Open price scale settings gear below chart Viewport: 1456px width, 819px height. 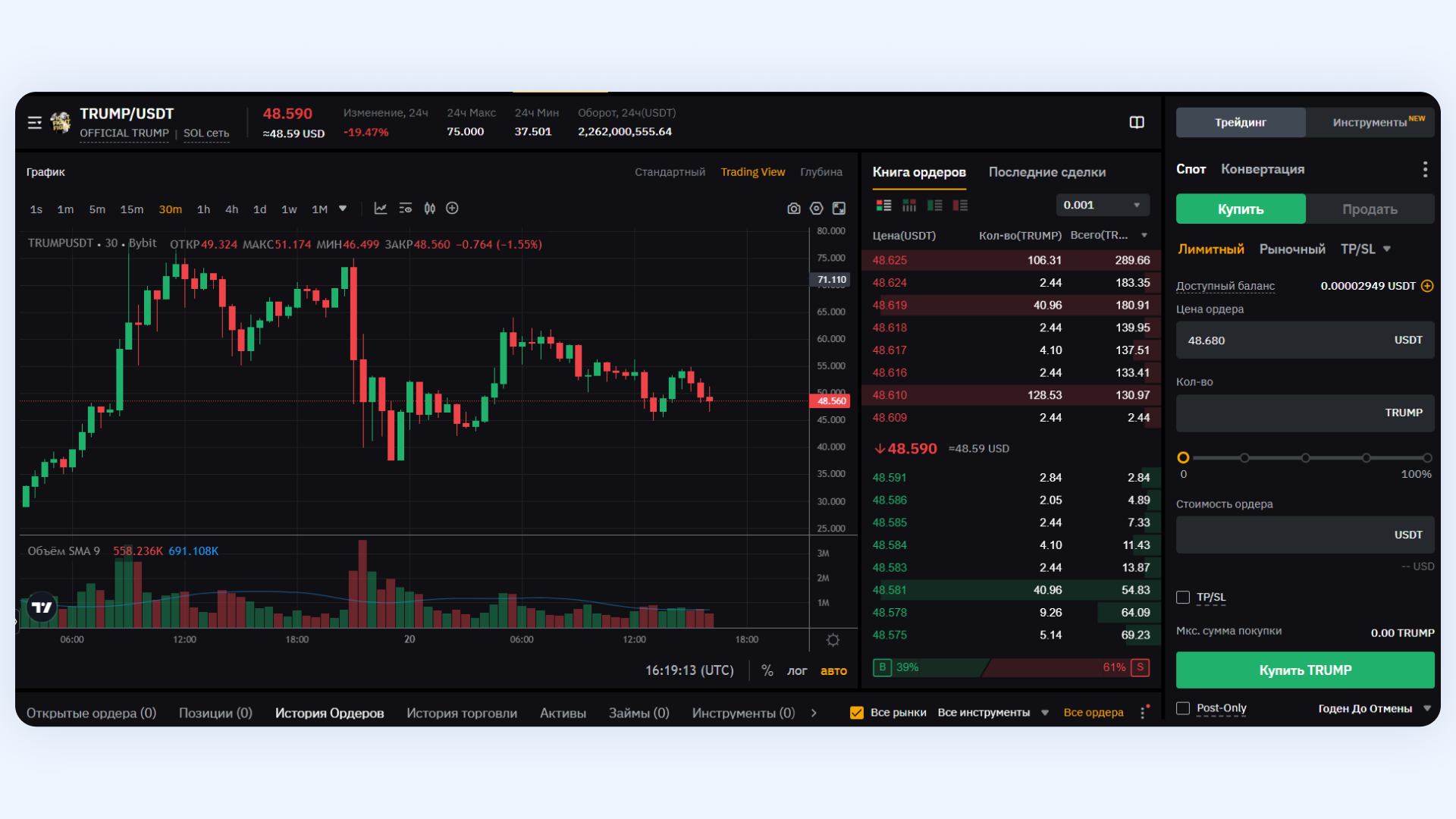(833, 640)
